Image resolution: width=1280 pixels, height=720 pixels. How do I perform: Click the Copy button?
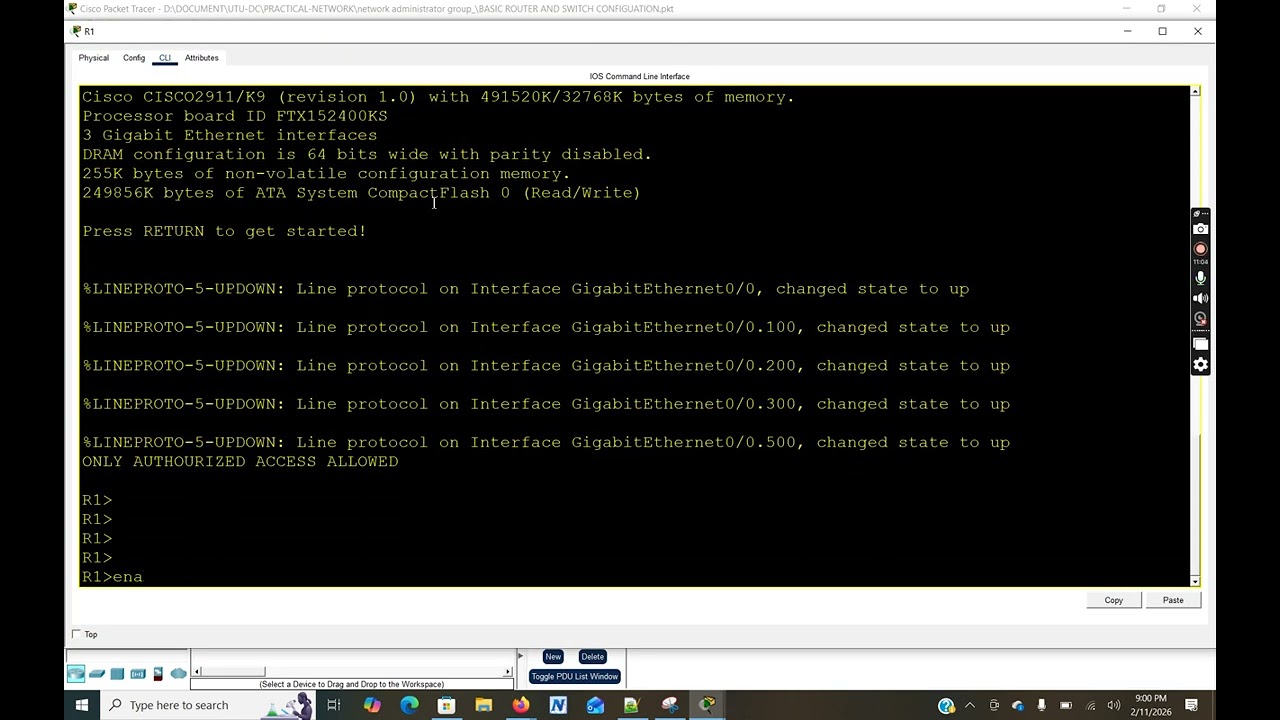tap(1114, 600)
